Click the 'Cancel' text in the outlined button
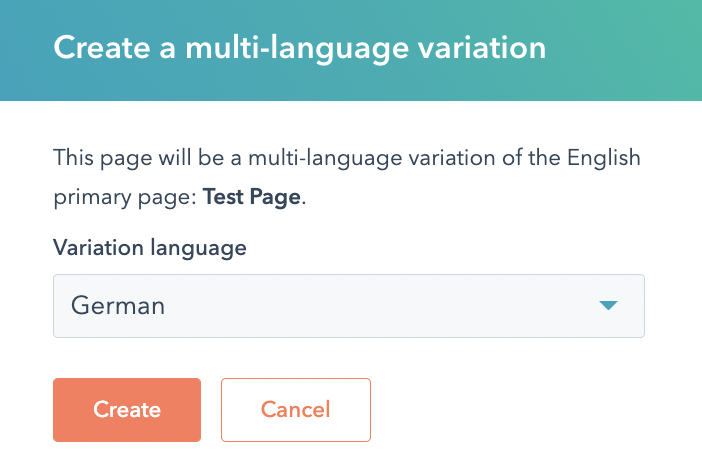This screenshot has height=476, width=702. pos(295,410)
